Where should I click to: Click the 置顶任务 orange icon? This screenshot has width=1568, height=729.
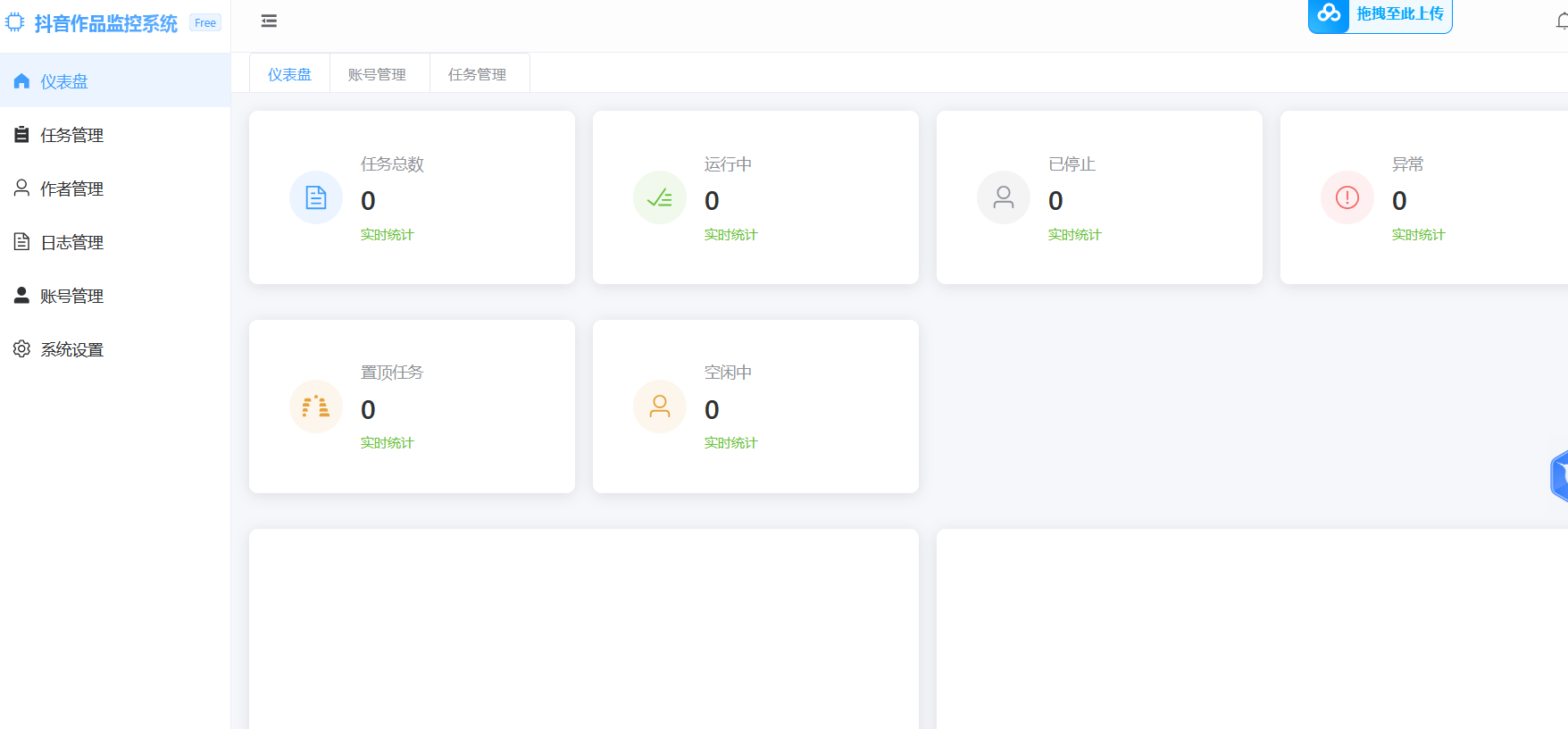tap(316, 406)
